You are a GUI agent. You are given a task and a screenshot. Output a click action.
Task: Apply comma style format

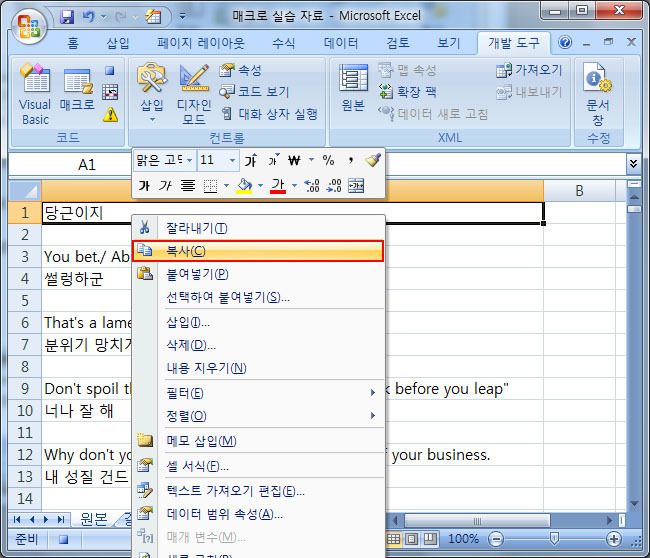351,160
